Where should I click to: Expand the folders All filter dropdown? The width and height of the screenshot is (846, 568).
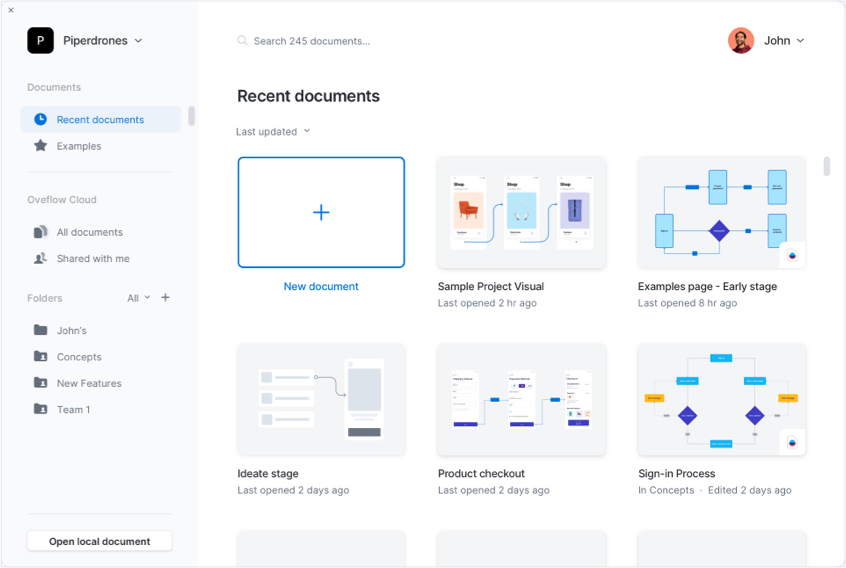(x=139, y=298)
